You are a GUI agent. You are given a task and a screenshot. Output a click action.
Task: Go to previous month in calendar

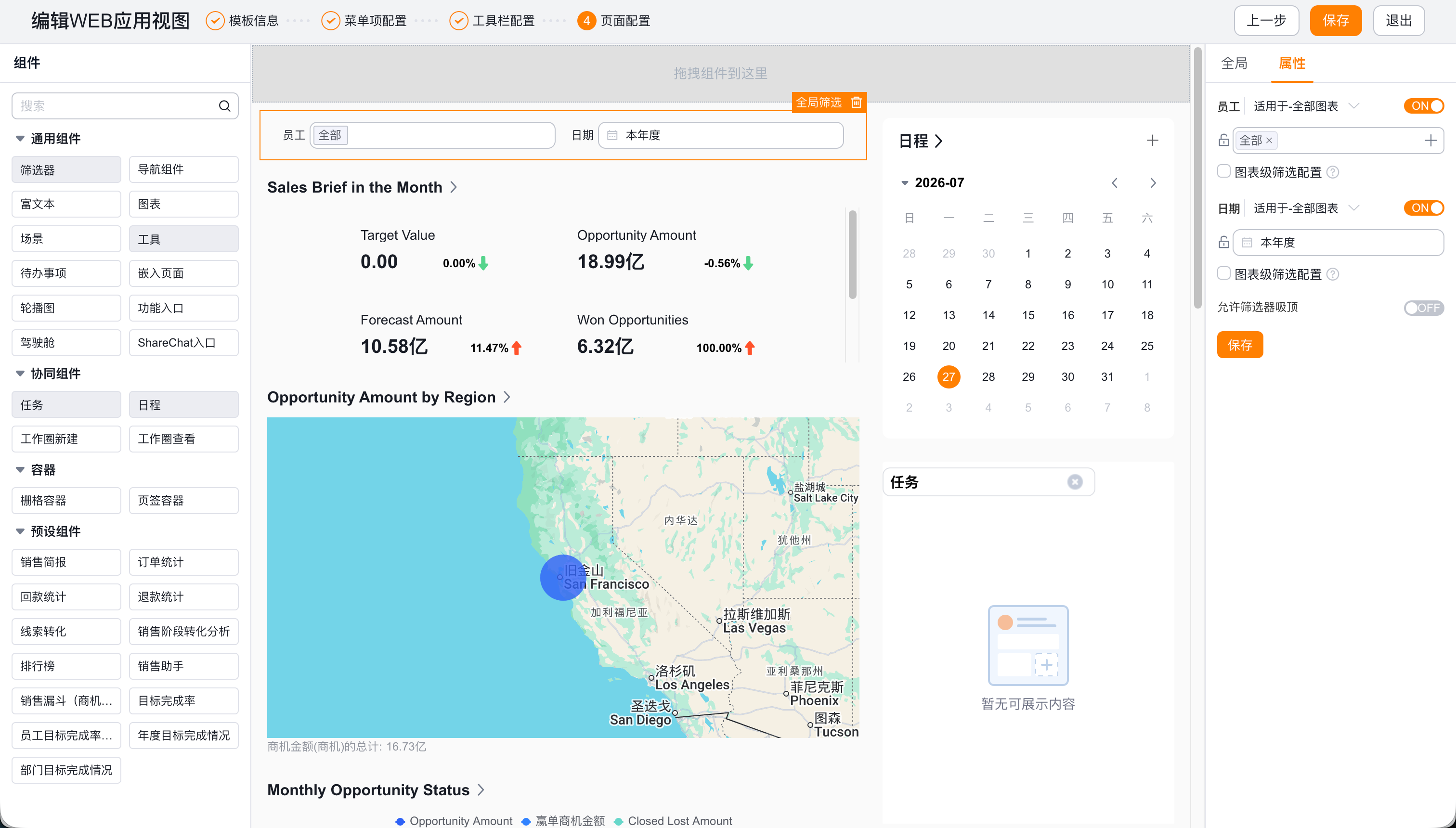(x=1115, y=183)
